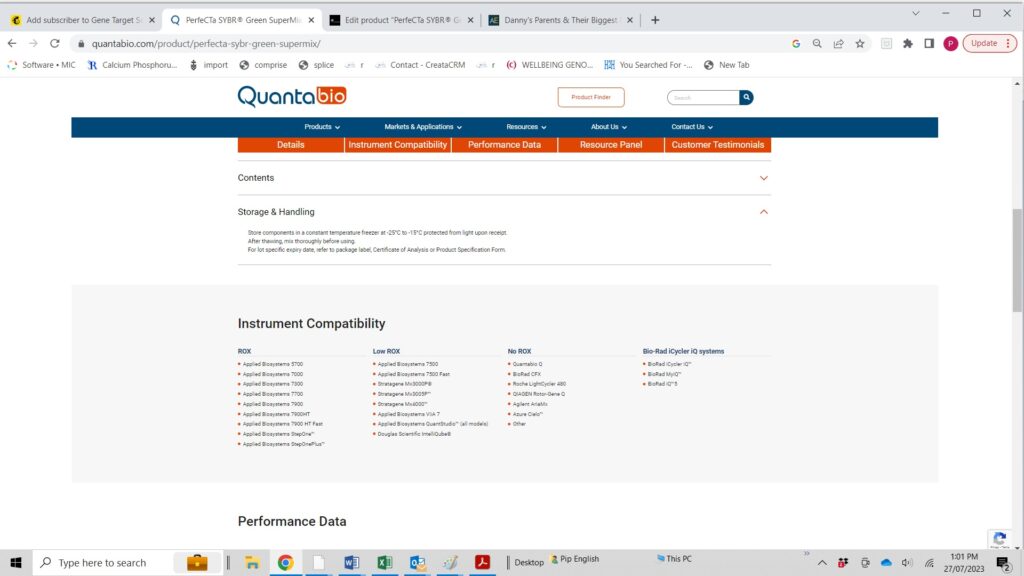This screenshot has width=1024, height=576.
Task: Select the Resource Panel tab
Action: (x=611, y=145)
